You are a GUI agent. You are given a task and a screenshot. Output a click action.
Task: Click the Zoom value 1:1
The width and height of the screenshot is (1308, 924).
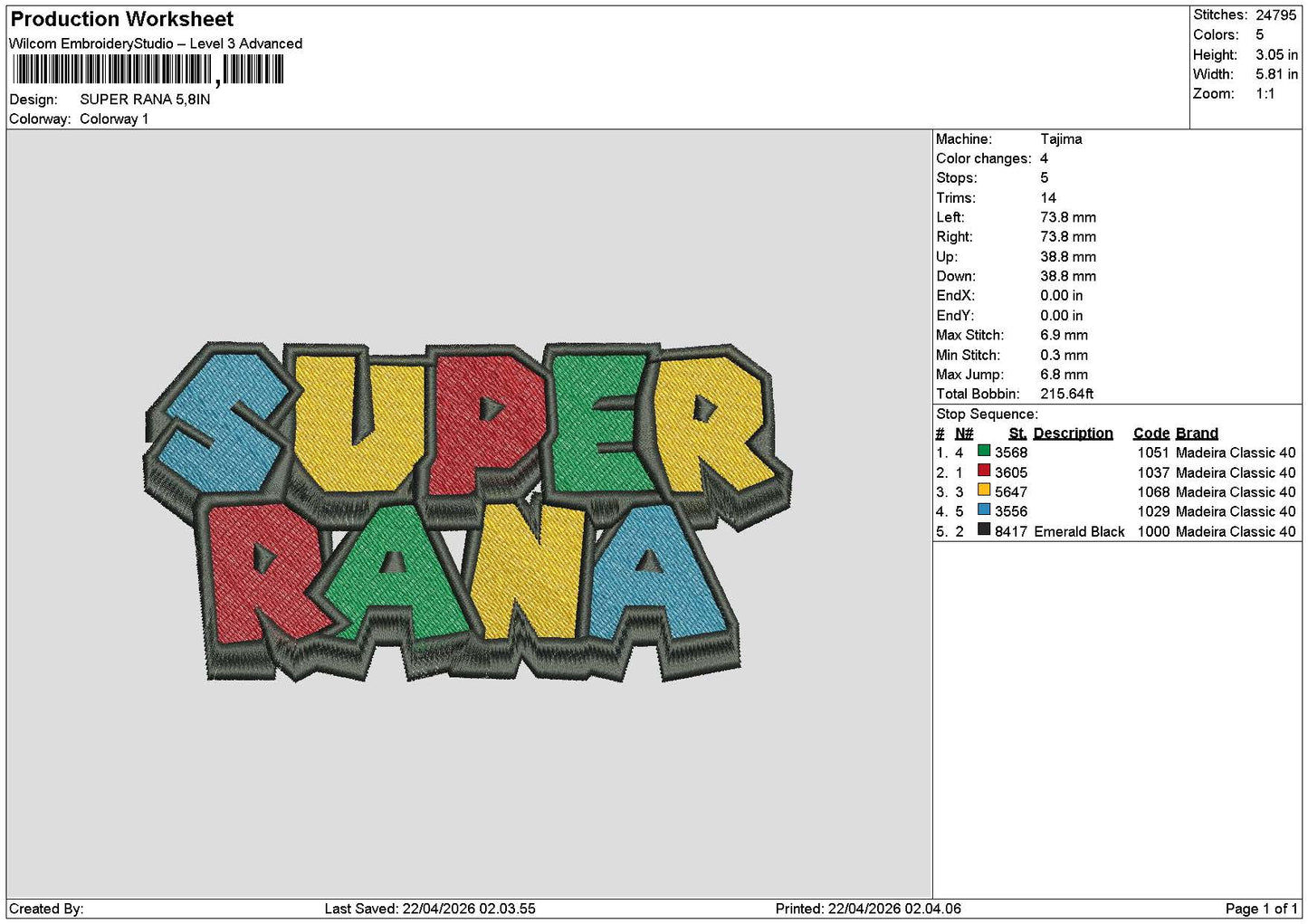[1265, 94]
